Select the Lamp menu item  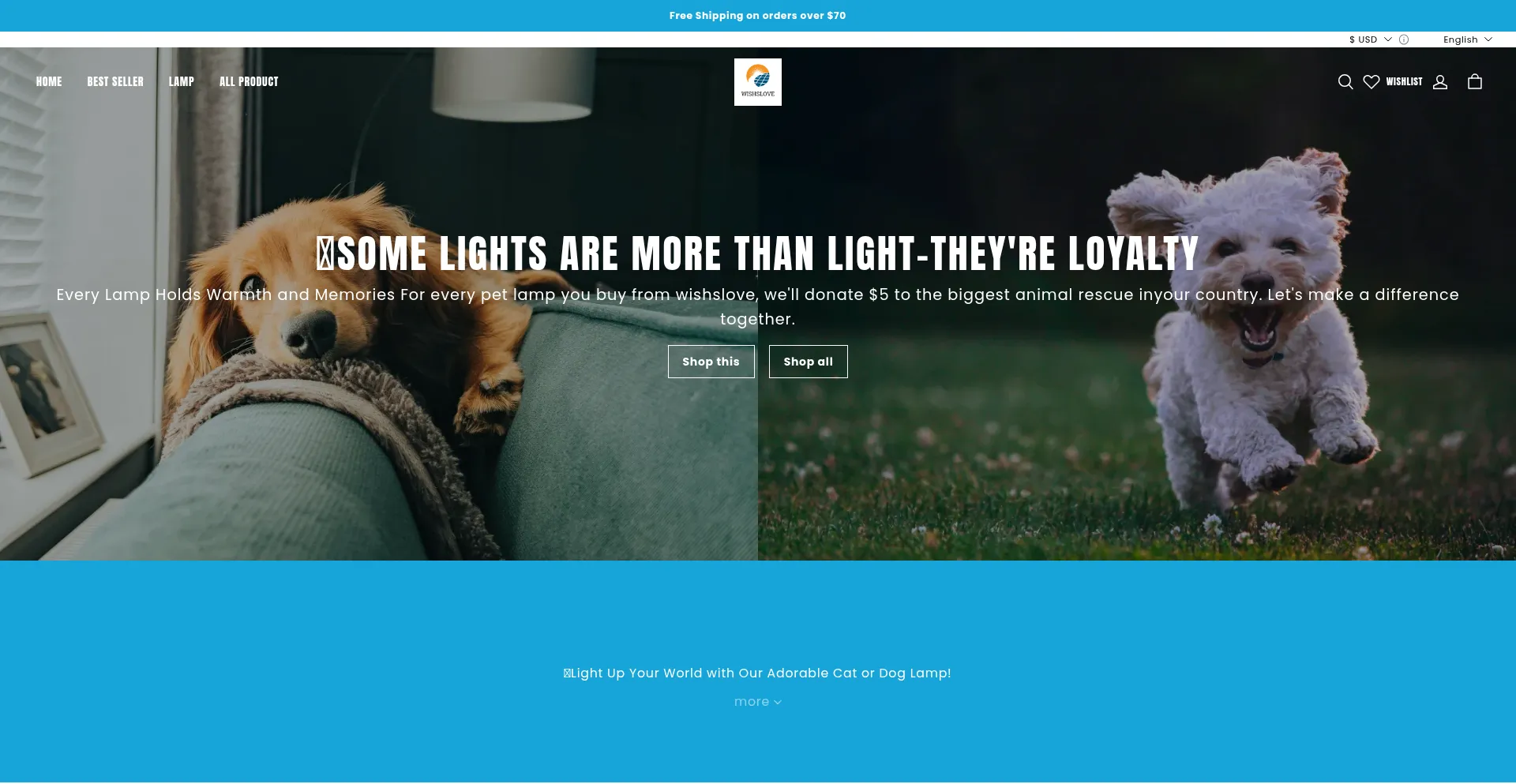(181, 81)
